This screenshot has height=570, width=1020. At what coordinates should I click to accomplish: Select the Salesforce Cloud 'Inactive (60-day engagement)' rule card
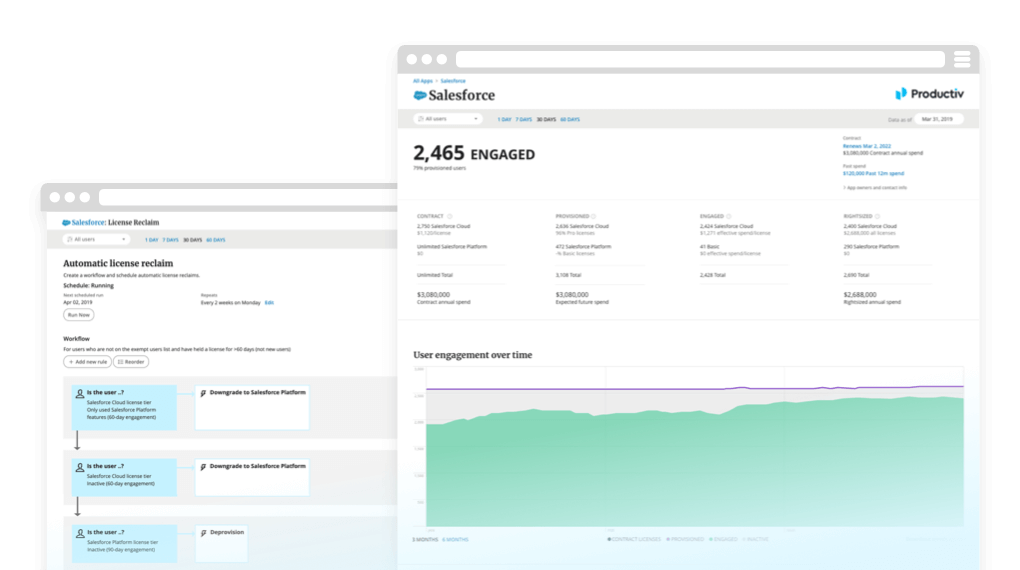(124, 478)
